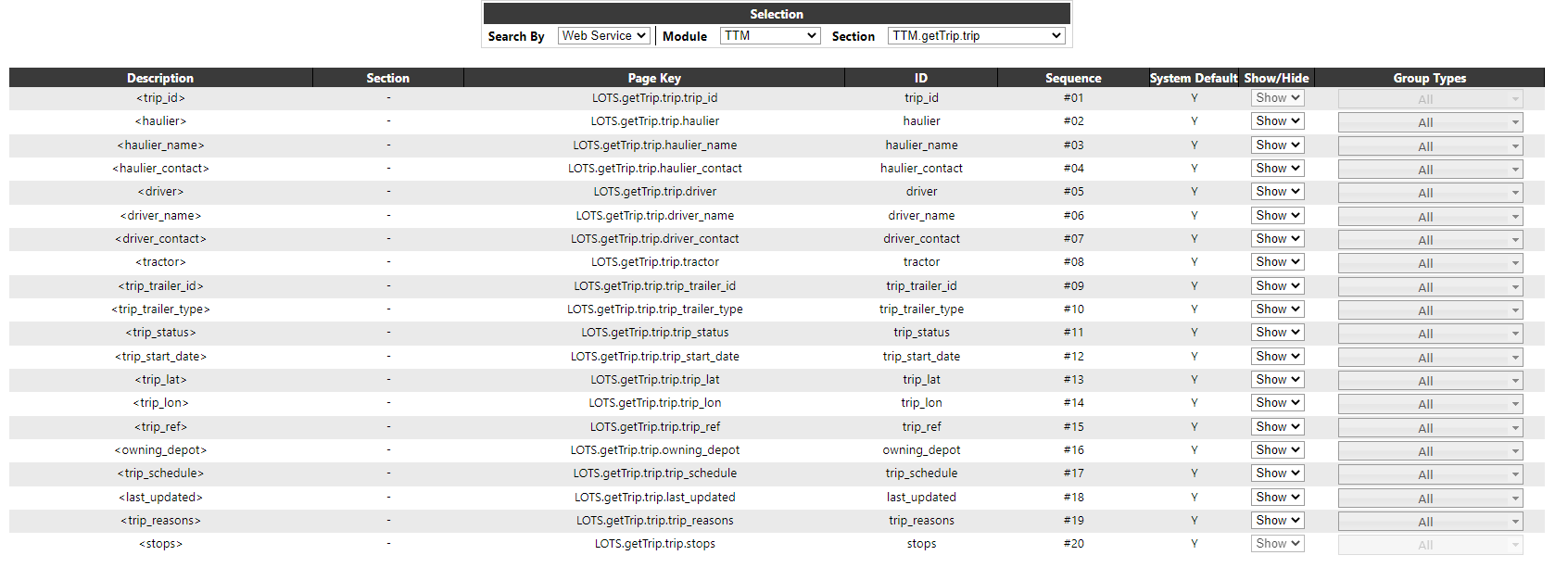Image resolution: width=1568 pixels, height=568 pixels.
Task: Open Show/Hide dropdown for last_updated row
Action: tap(1278, 498)
